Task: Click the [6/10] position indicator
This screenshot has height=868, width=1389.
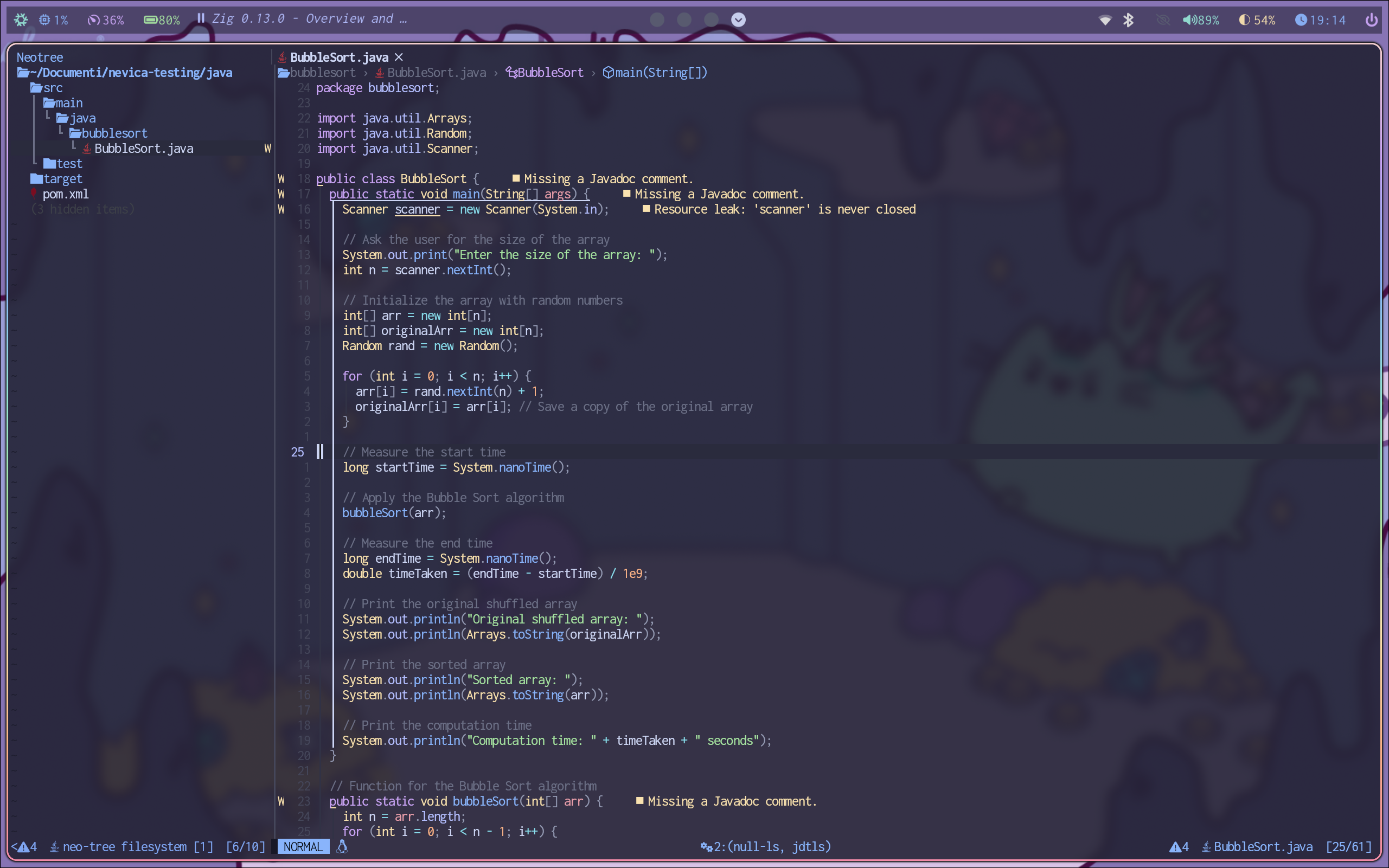Action: click(246, 847)
